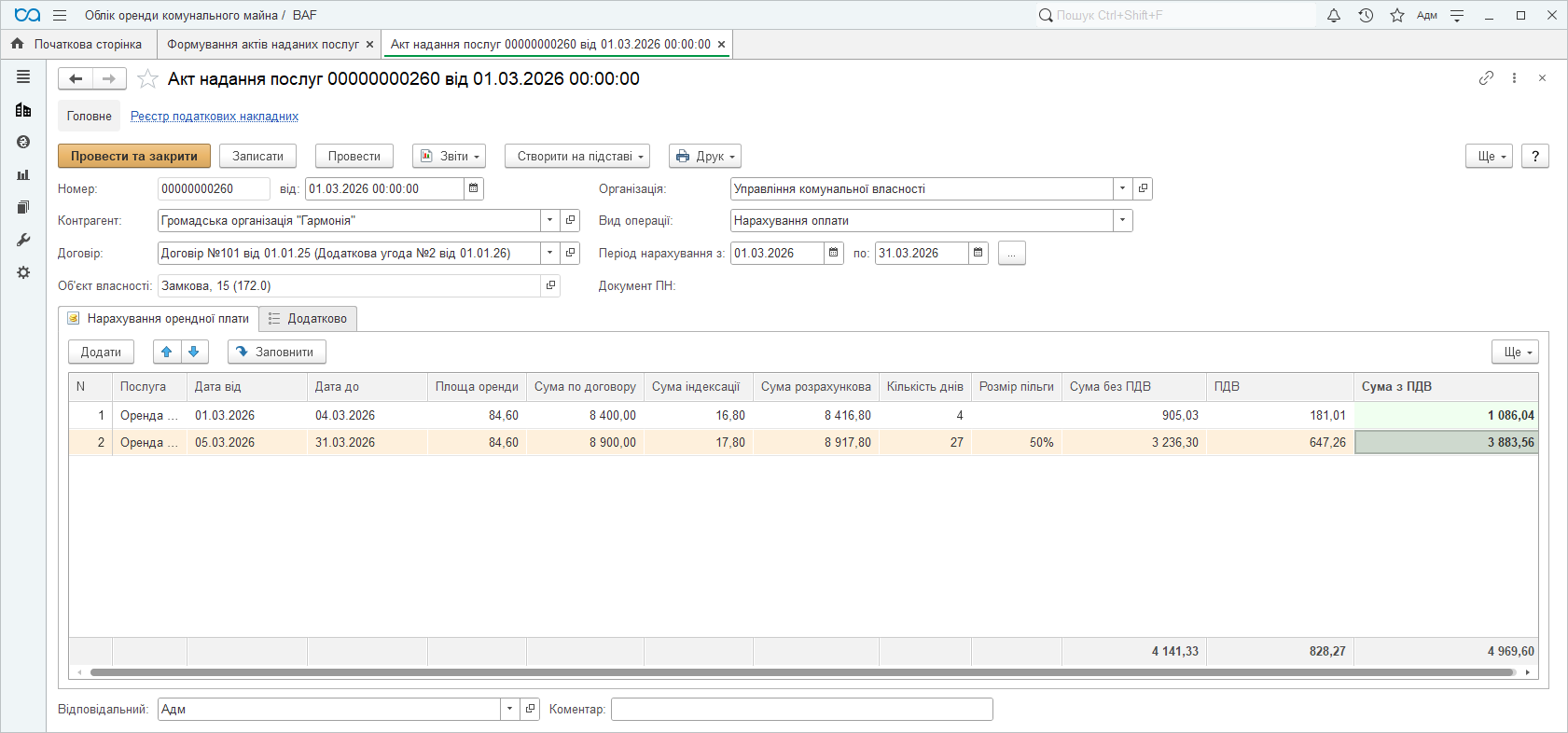
Task: Click the horizontal scrollbar under the table
Action: [802, 672]
